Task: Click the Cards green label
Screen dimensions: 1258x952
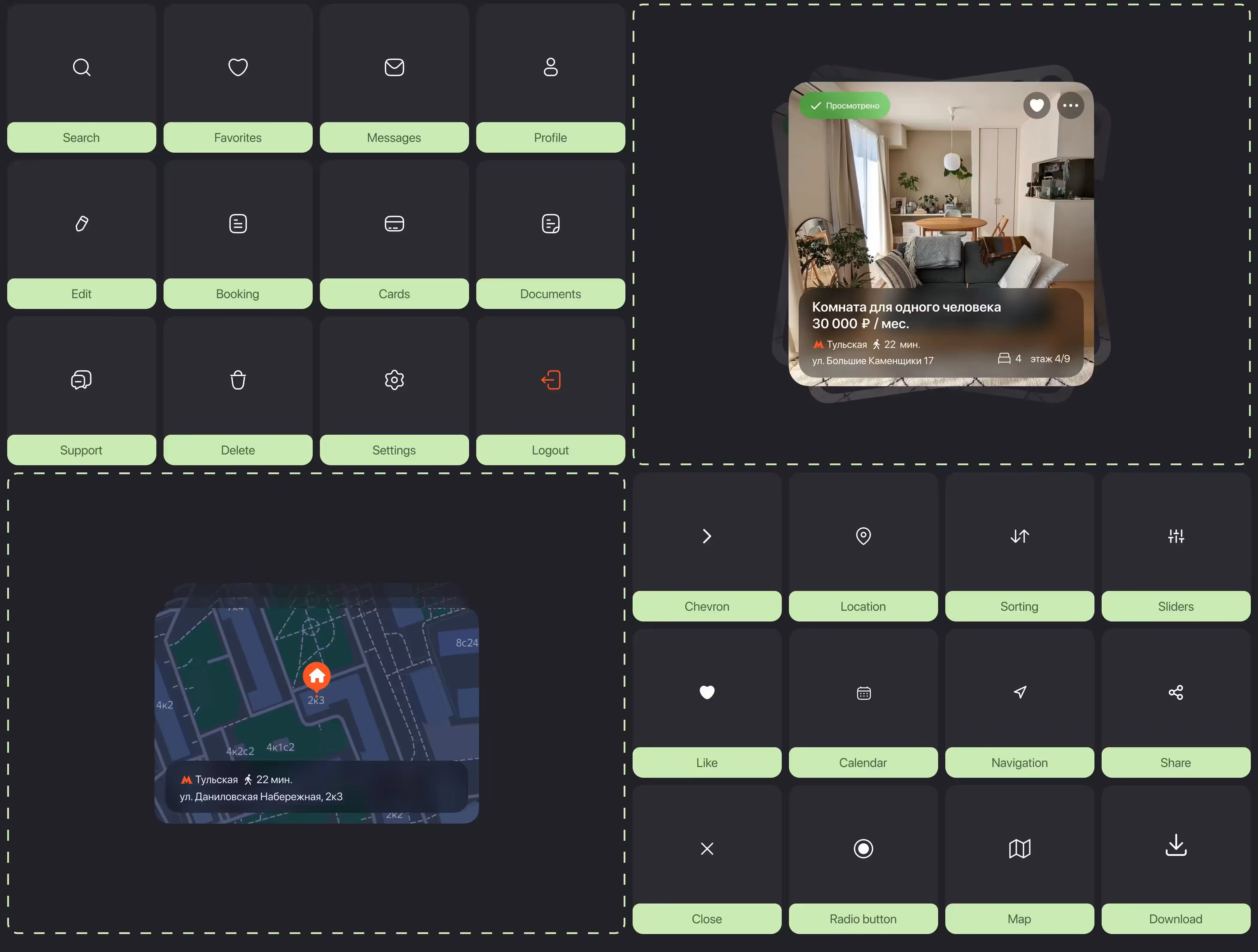Action: click(x=394, y=294)
